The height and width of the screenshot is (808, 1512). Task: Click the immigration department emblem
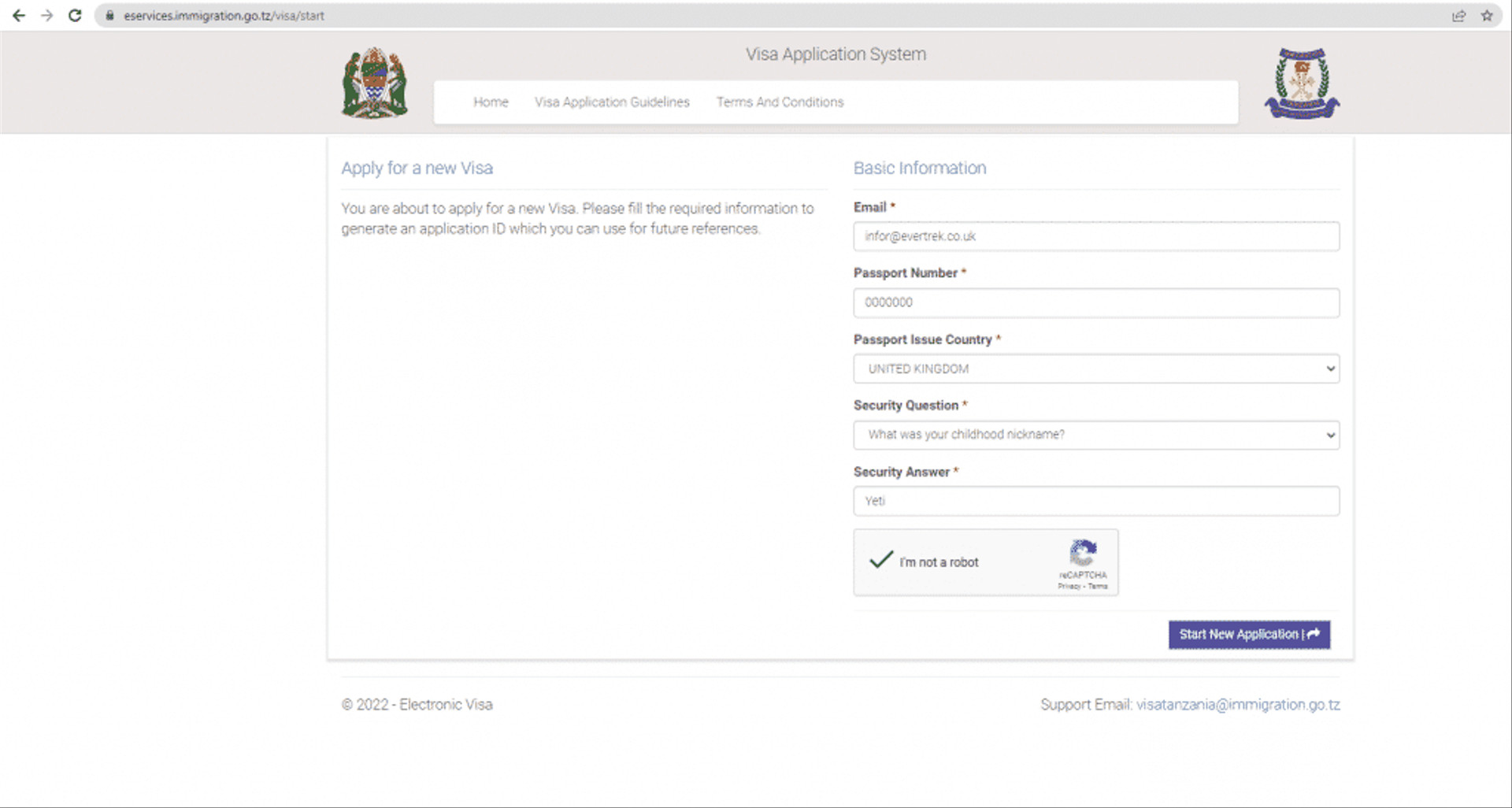pos(1302,83)
